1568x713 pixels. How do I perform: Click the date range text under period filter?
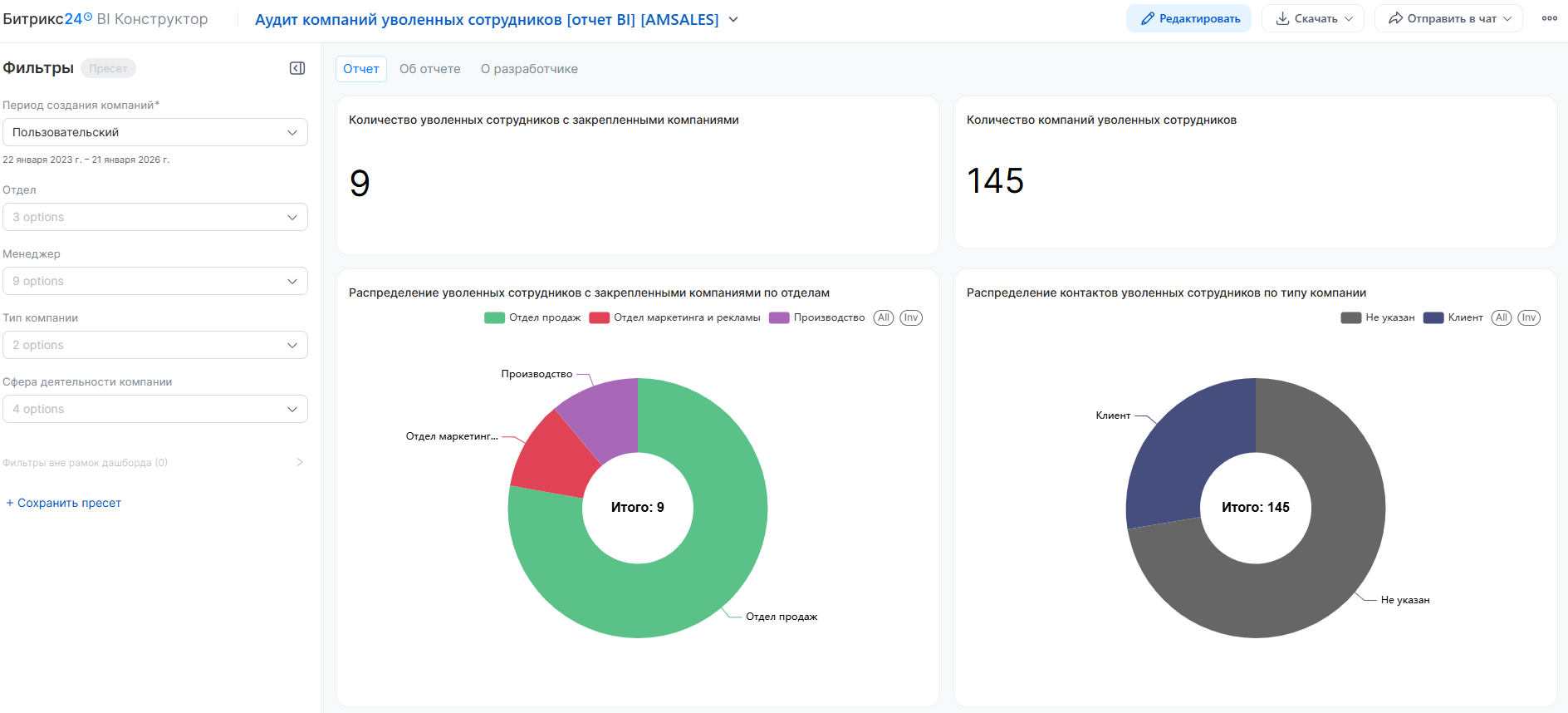pos(86,160)
